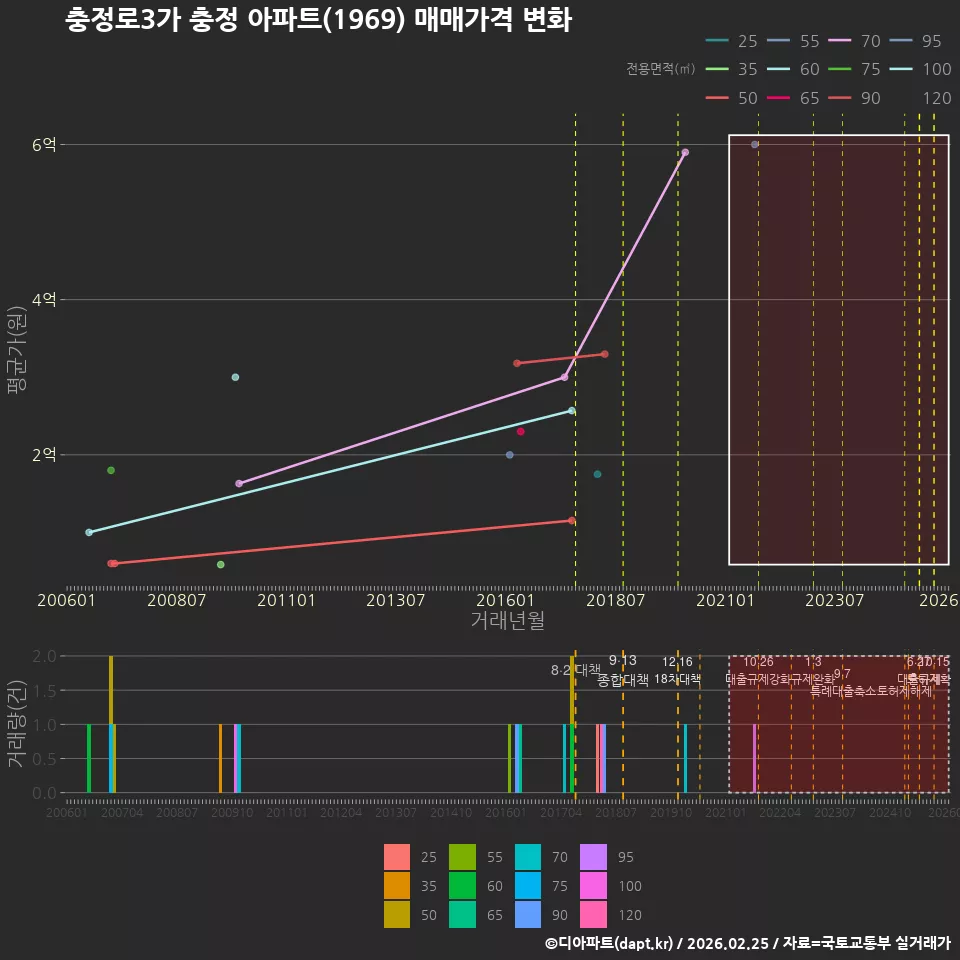Pick the 95 entry in the top line legend
Image resolution: width=960 pixels, height=960 pixels.
[x=916, y=41]
